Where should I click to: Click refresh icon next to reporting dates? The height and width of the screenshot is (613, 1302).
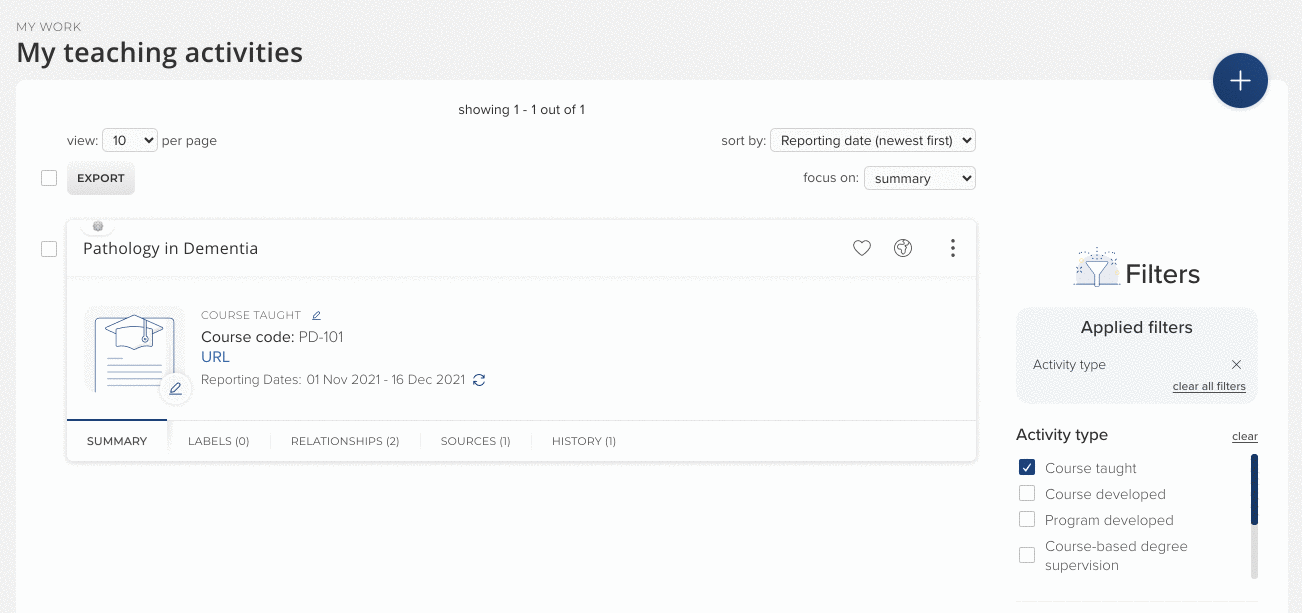tap(479, 380)
